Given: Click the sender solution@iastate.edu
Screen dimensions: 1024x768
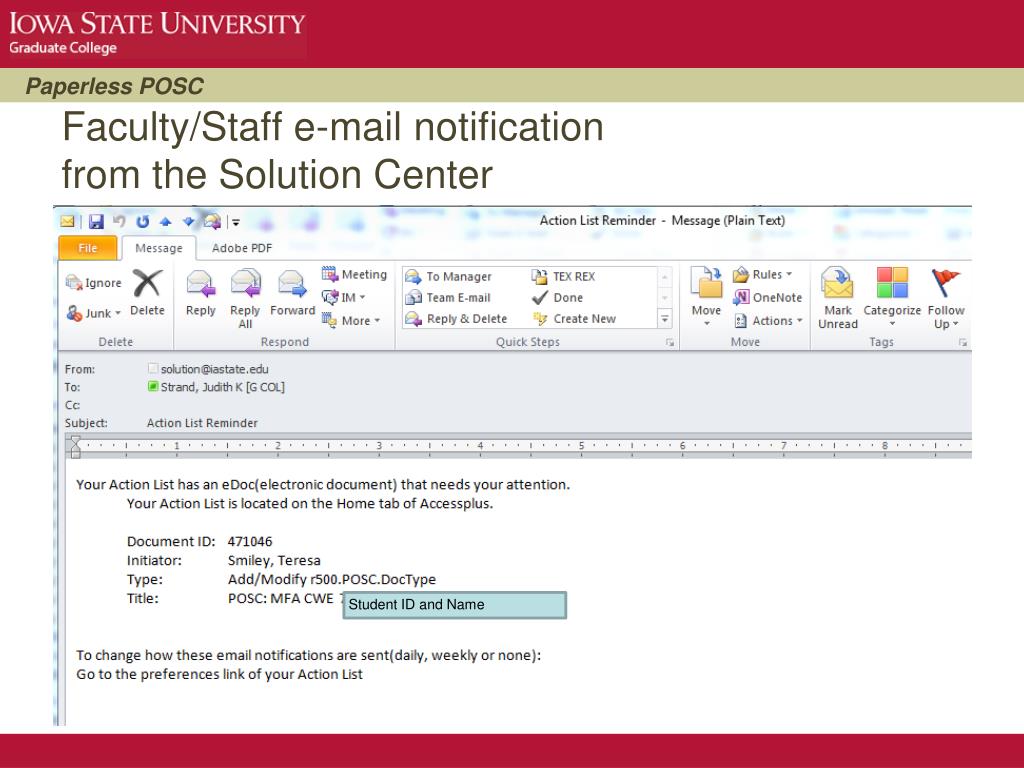Looking at the screenshot, I should coord(214,369).
